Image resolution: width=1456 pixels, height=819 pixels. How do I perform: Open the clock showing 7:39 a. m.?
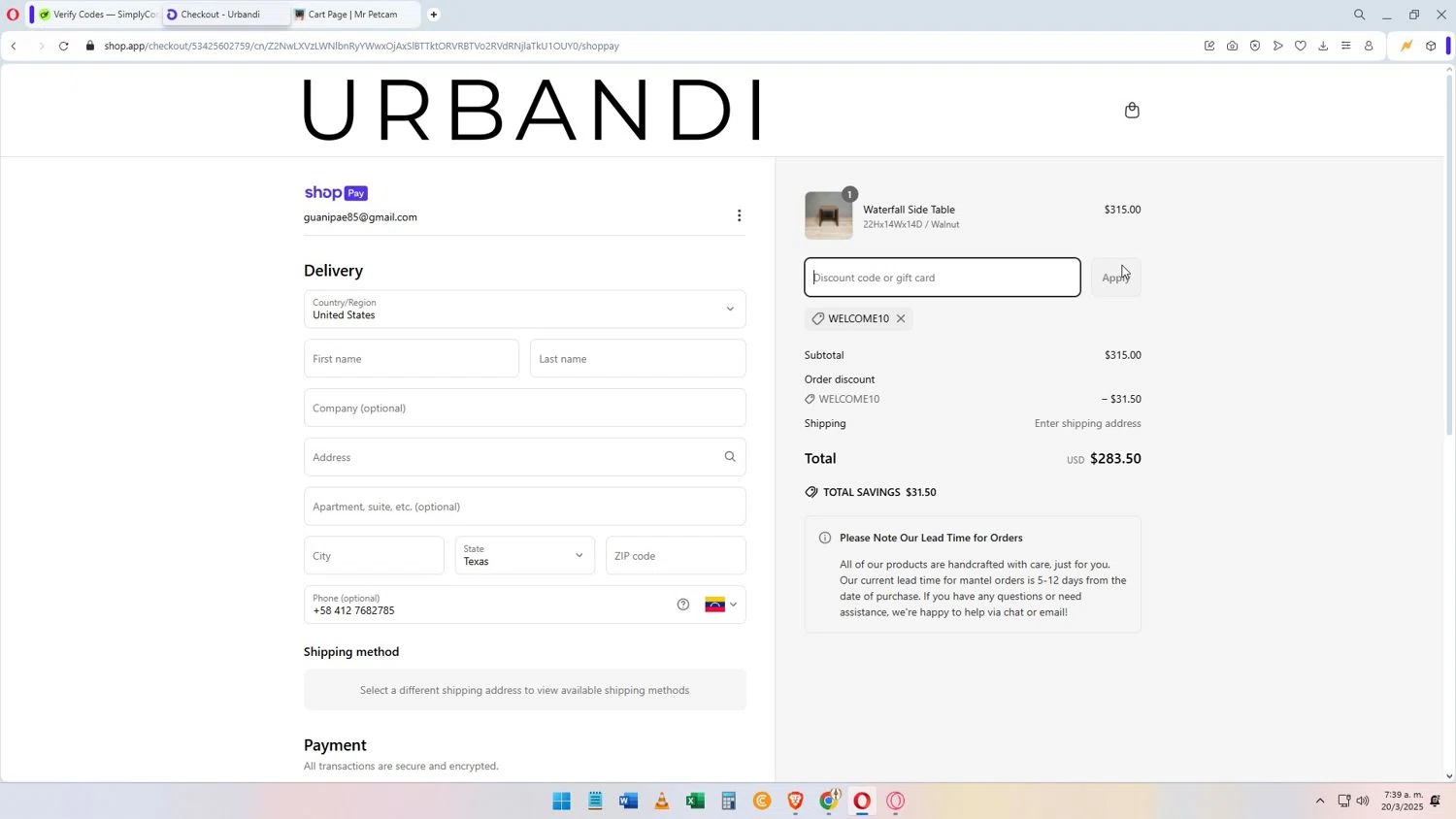tap(1404, 802)
